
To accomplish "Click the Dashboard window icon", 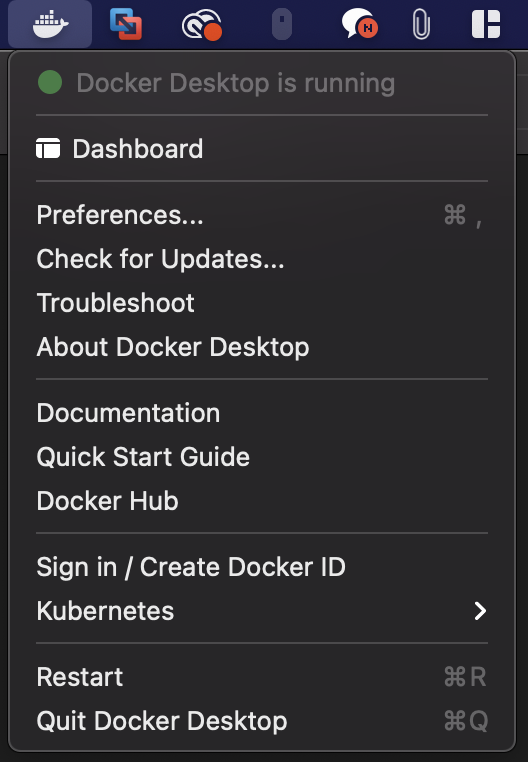I will click(x=48, y=148).
